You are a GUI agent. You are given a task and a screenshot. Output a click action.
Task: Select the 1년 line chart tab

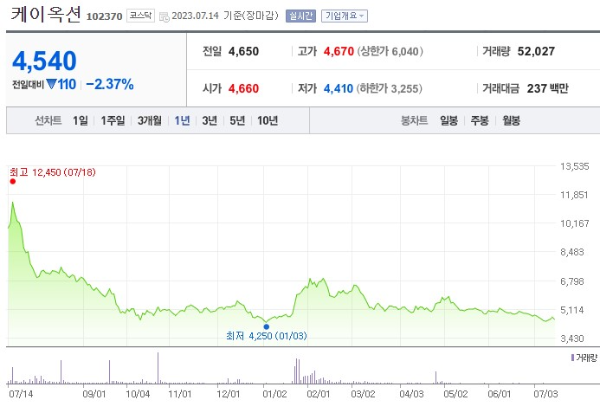[x=182, y=121]
